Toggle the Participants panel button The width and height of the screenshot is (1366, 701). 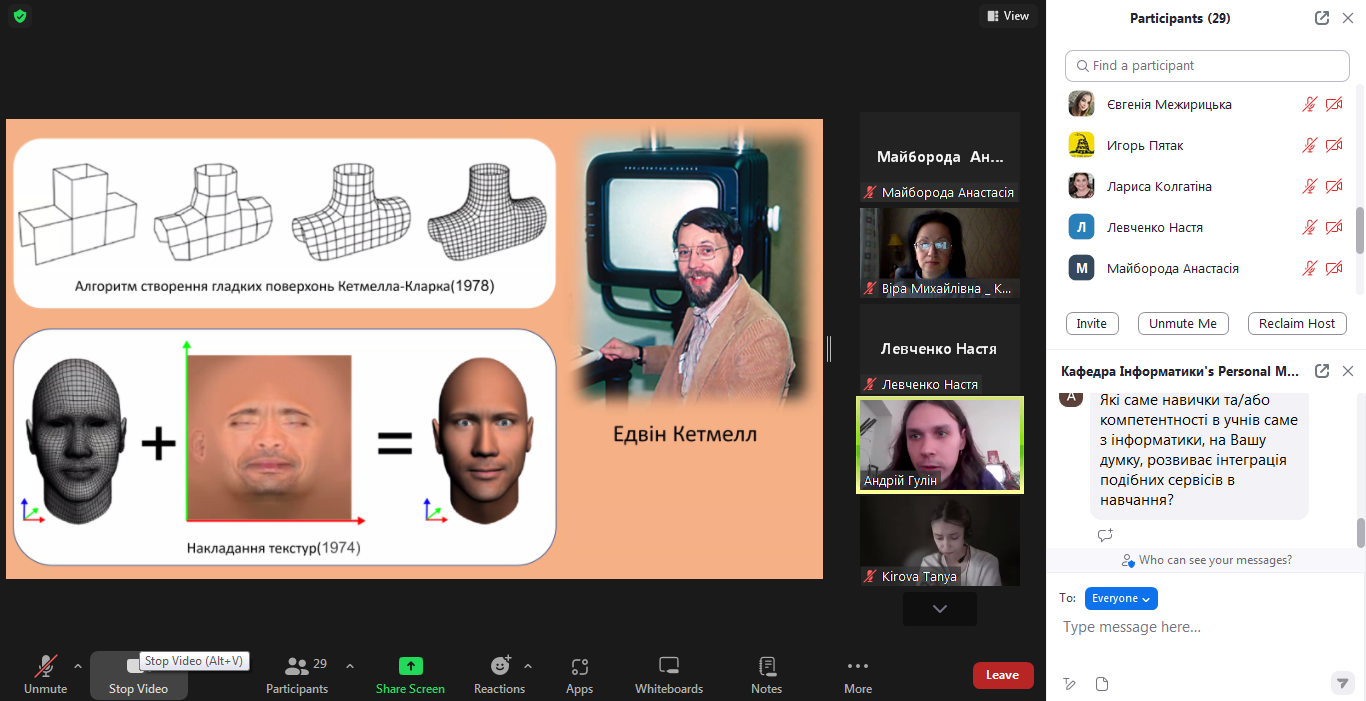(297, 675)
